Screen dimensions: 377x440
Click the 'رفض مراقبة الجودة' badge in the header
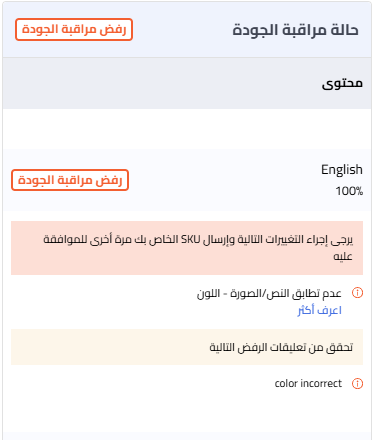point(74,30)
